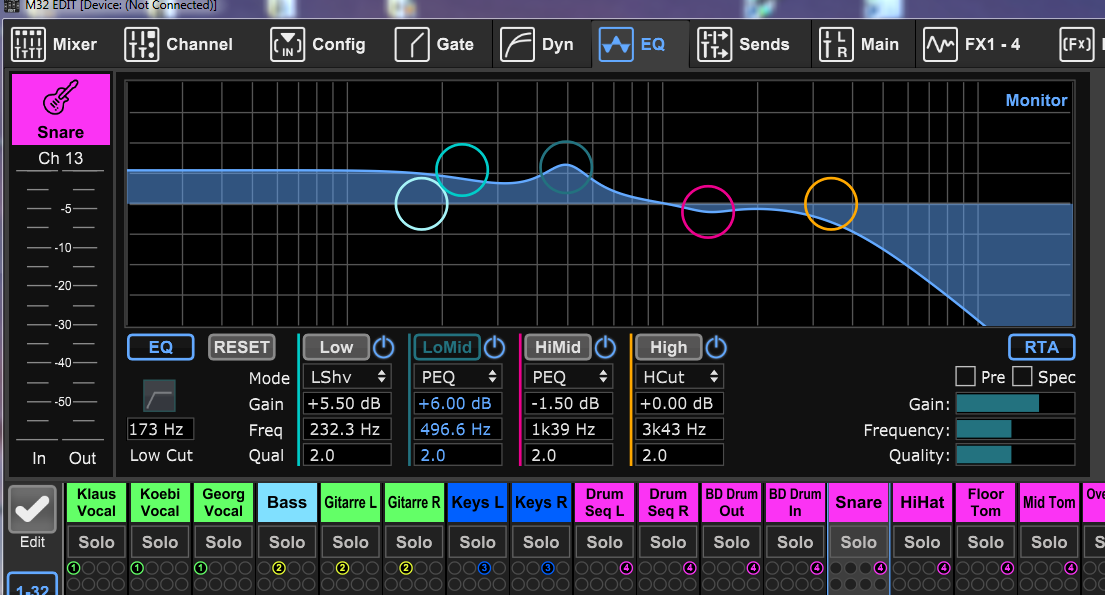1105x595 pixels.
Task: Click the Channel faders icon
Action: (x=142, y=44)
